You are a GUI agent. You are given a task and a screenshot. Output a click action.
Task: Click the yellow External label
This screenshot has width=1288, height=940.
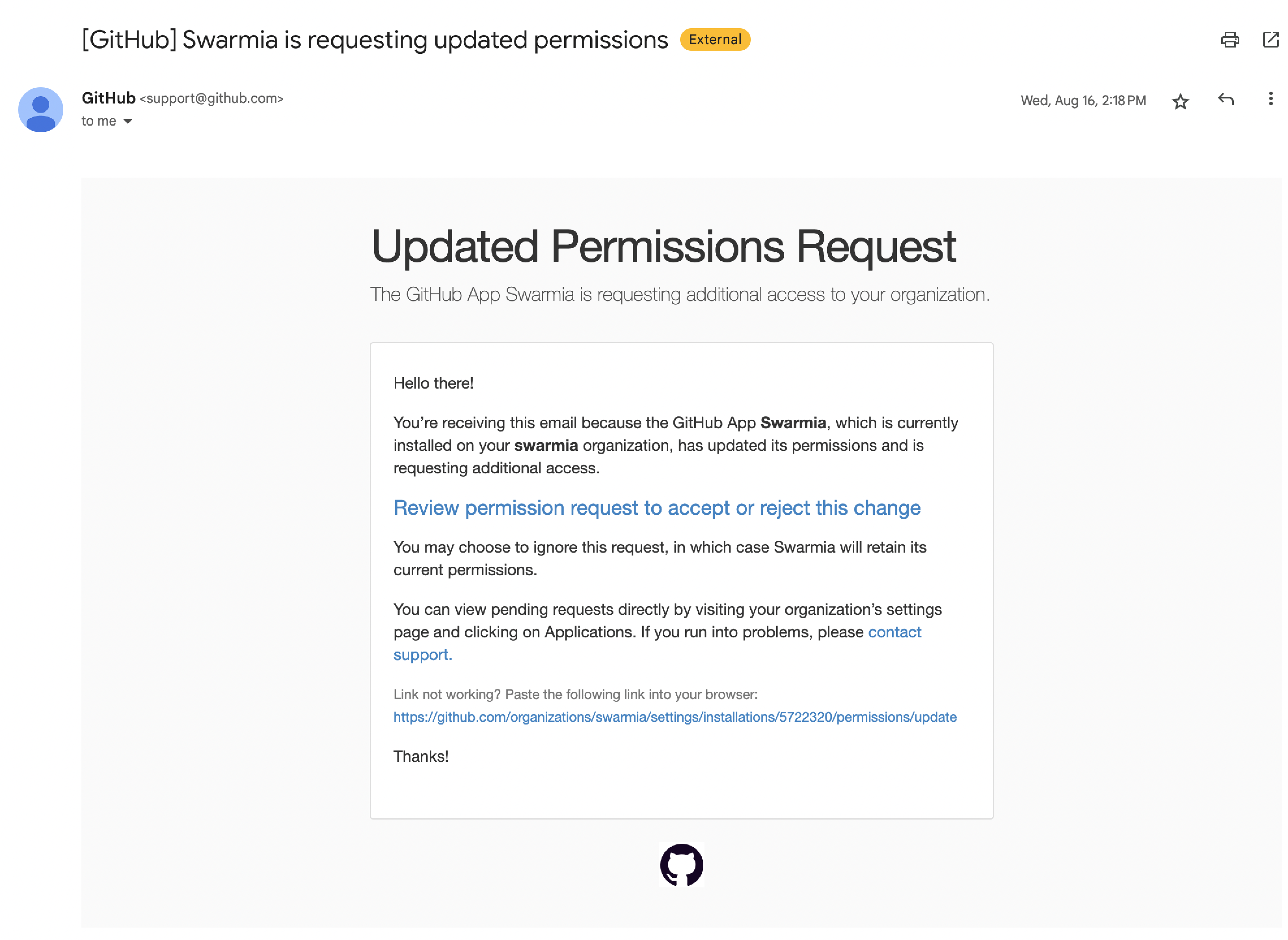(x=715, y=40)
